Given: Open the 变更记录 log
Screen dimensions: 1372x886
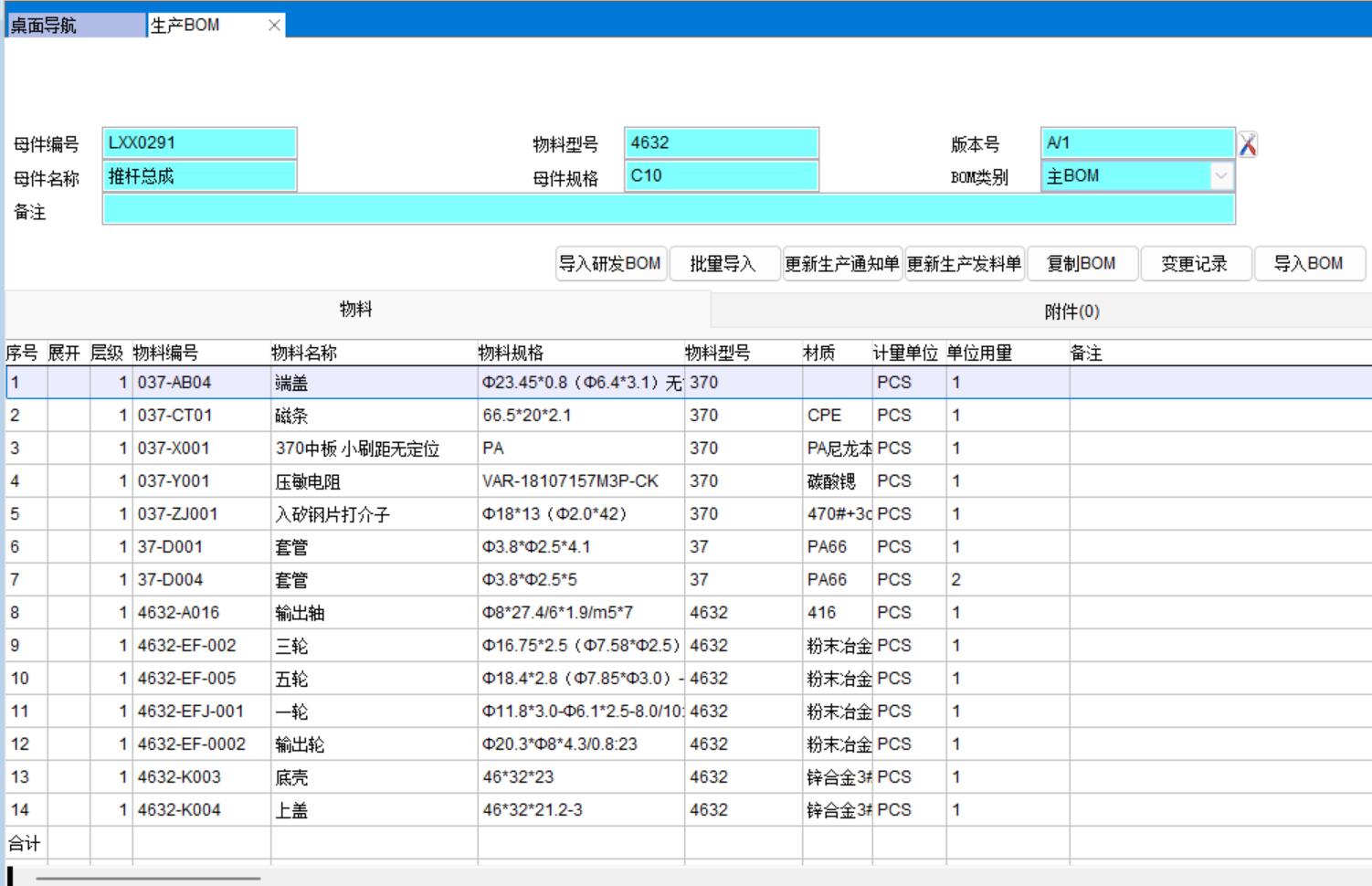Looking at the screenshot, I should 1194,264.
